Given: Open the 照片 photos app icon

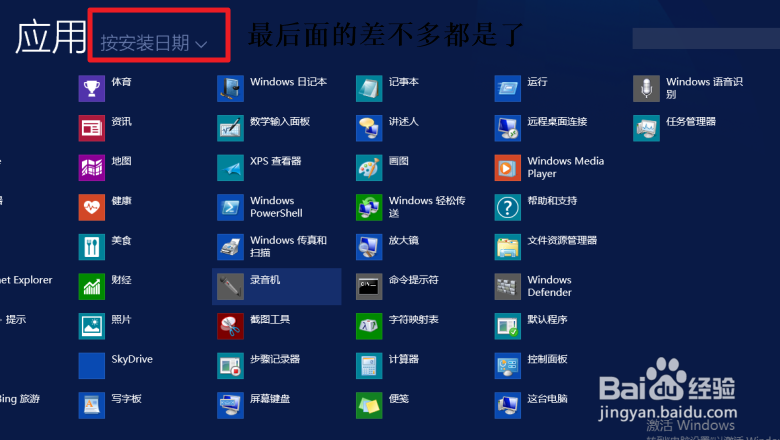Looking at the screenshot, I should [92, 326].
